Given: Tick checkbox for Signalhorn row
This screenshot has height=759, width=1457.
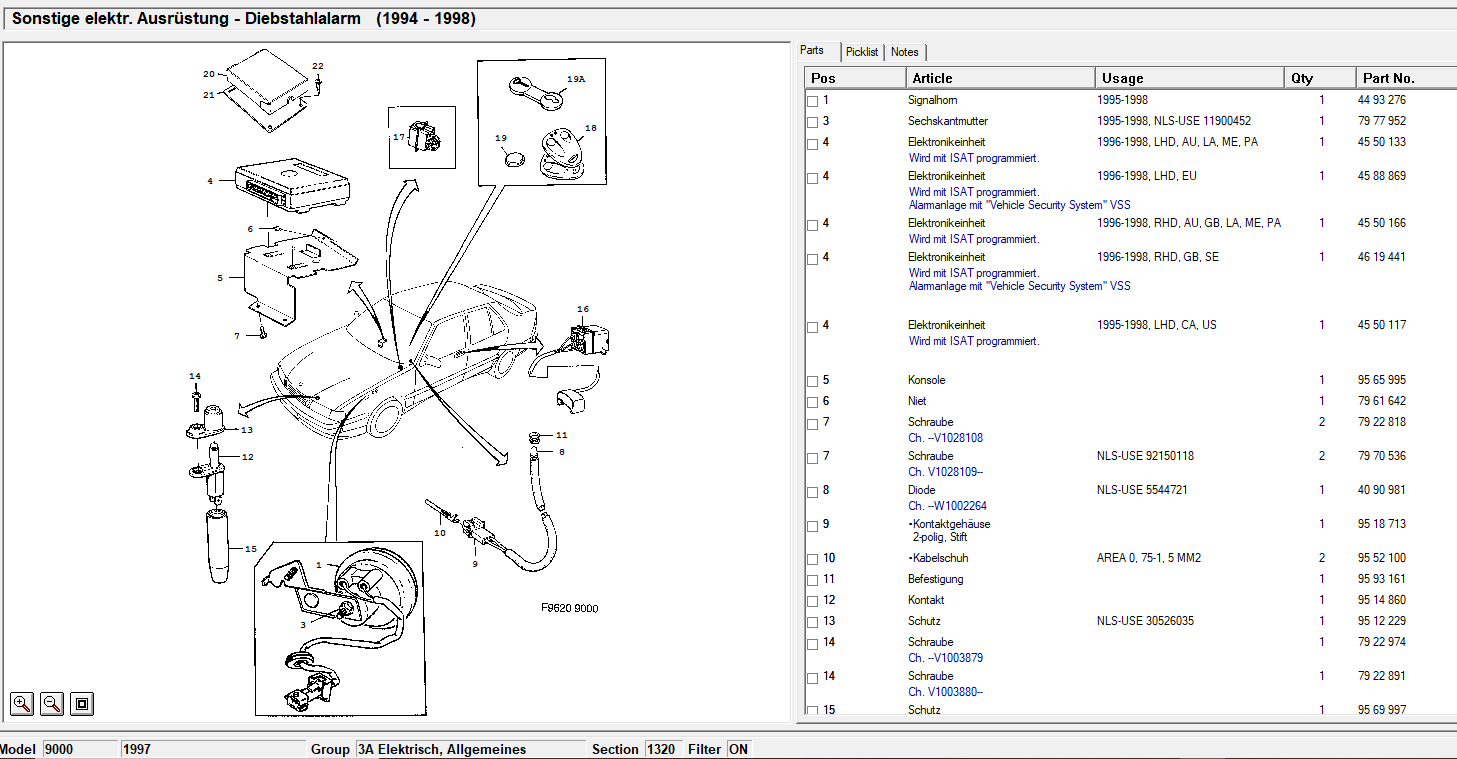Looking at the screenshot, I should click(x=813, y=101).
